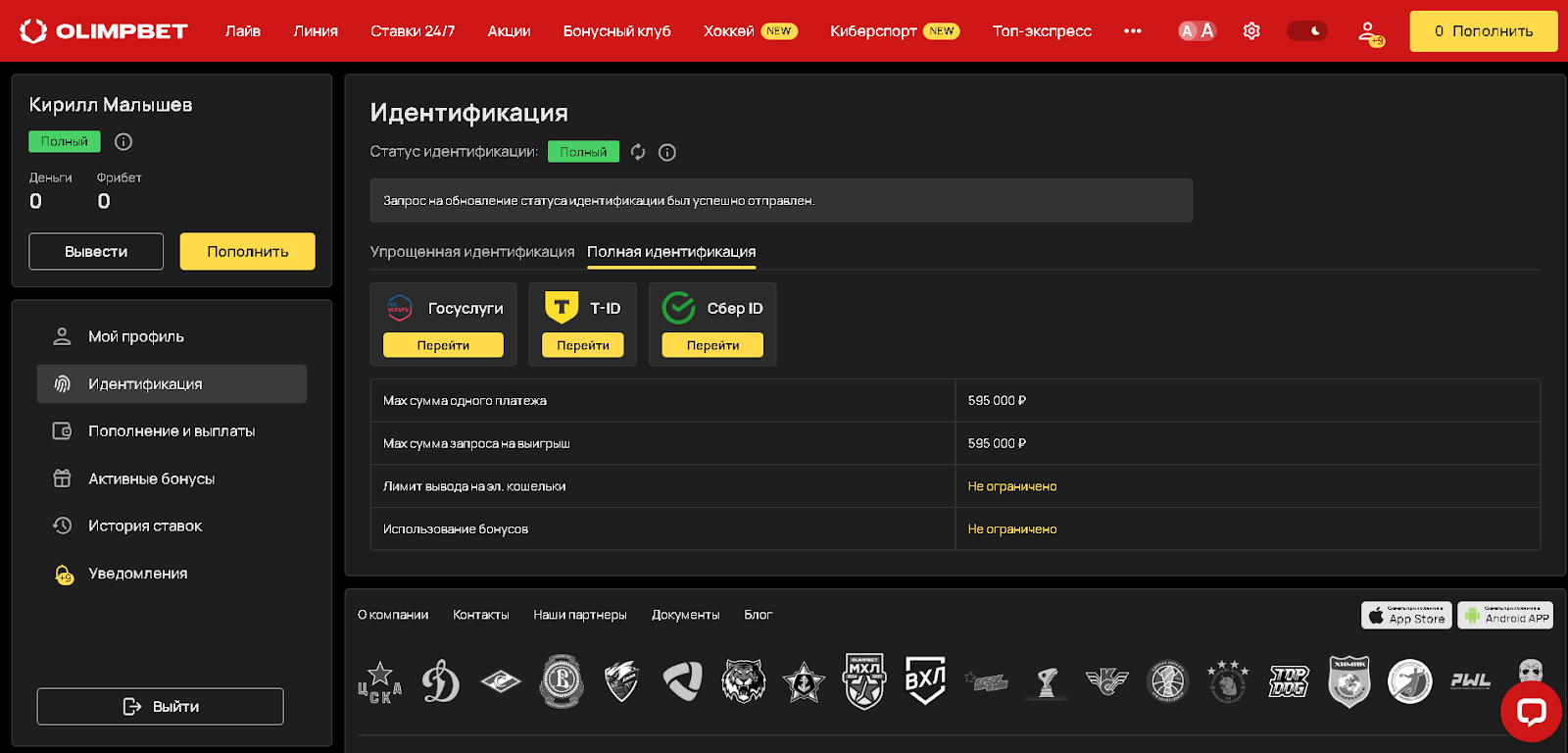Click the Пополнить button in the sidebar

(x=248, y=251)
